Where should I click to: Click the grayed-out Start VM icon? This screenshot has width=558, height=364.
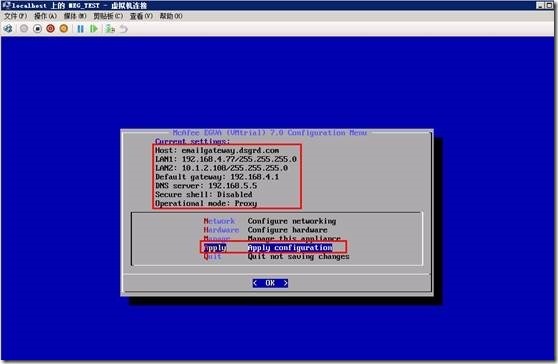[x=24, y=28]
